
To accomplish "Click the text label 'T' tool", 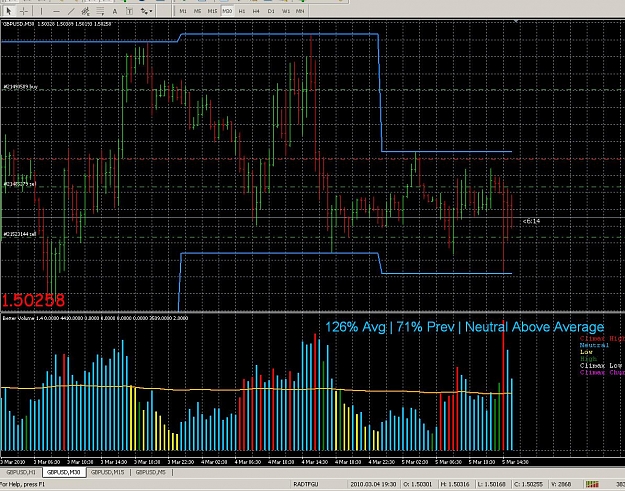I will pos(129,11).
